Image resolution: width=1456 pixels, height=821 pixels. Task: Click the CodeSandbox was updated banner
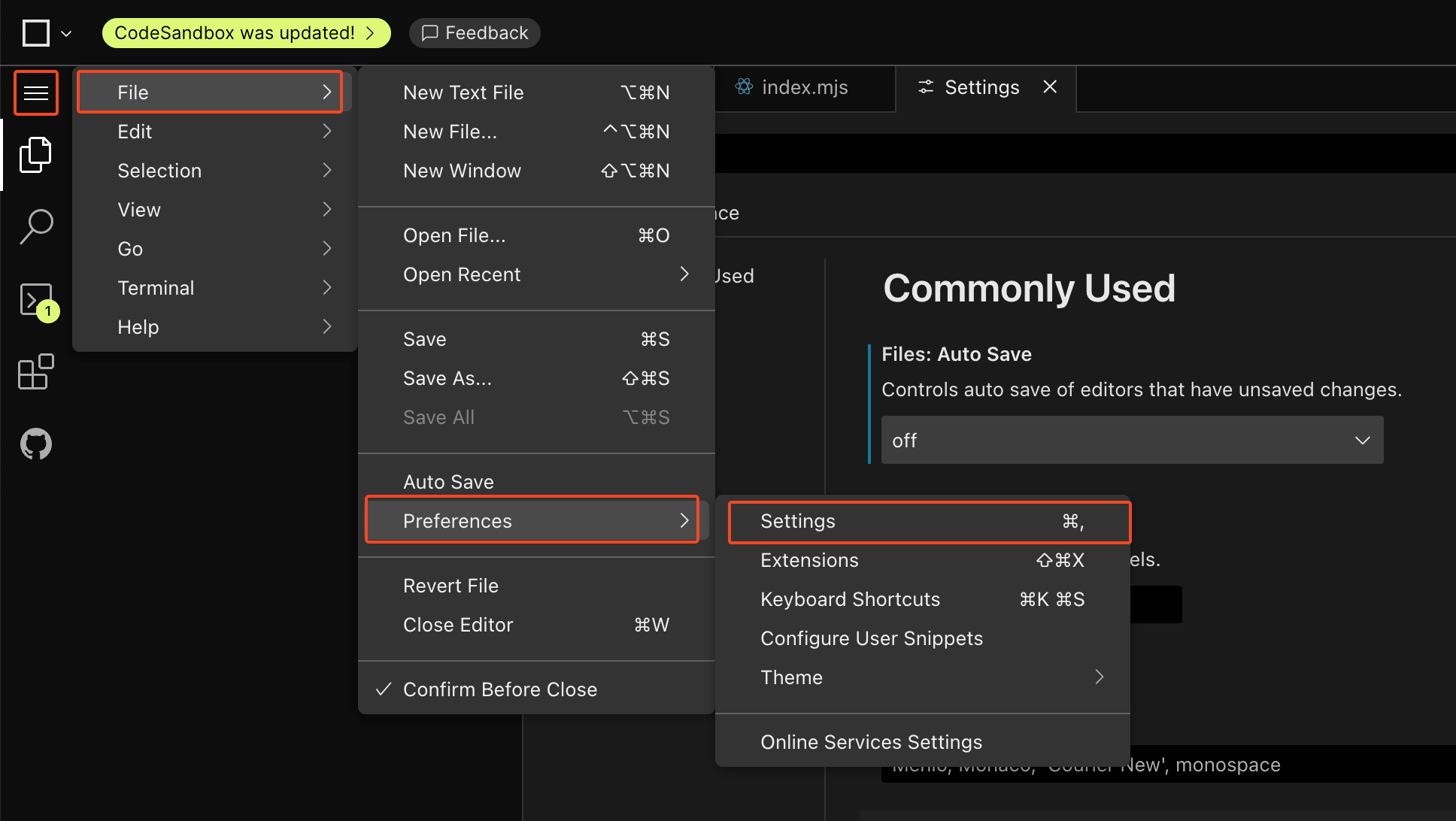pyautogui.click(x=246, y=33)
